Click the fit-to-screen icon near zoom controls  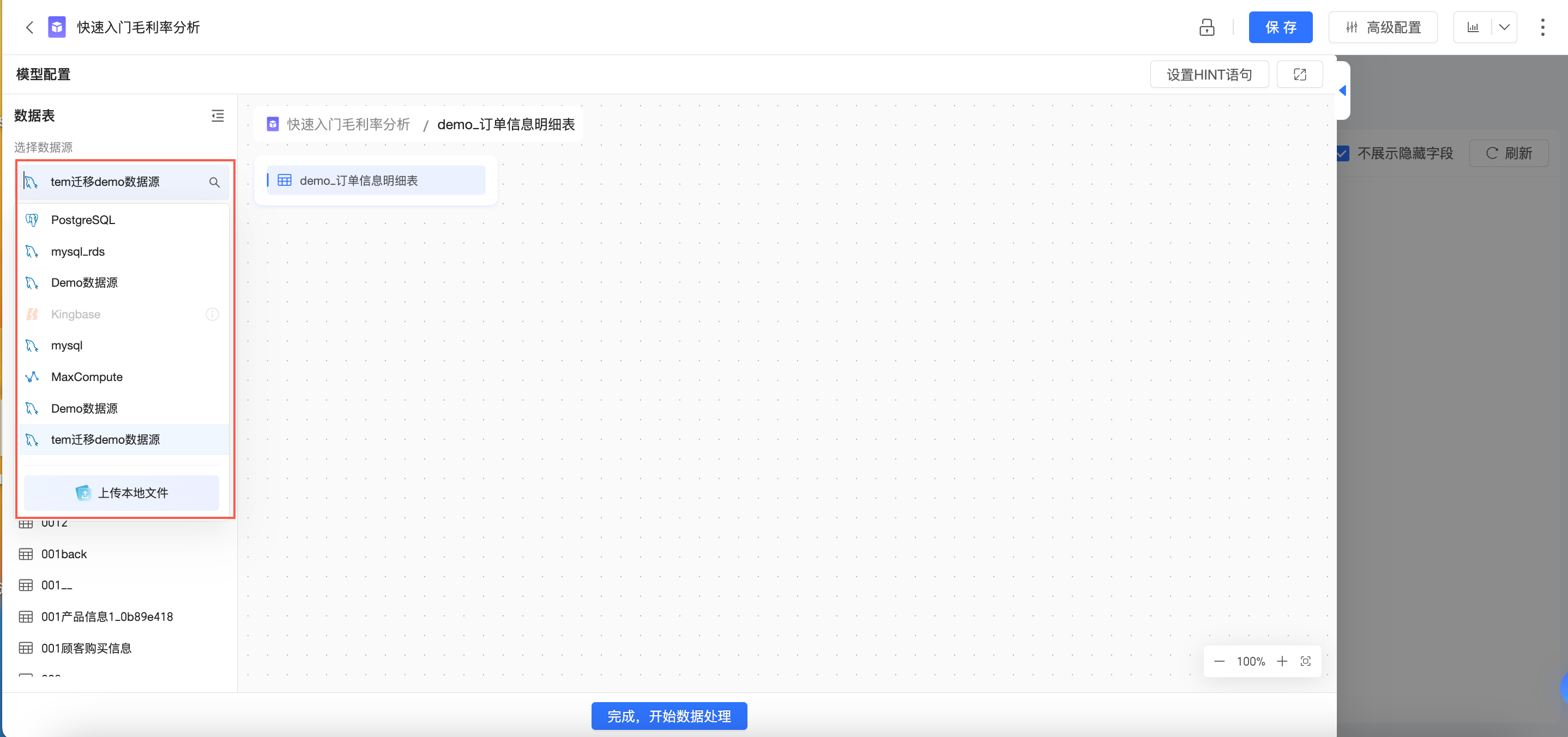(x=1306, y=661)
